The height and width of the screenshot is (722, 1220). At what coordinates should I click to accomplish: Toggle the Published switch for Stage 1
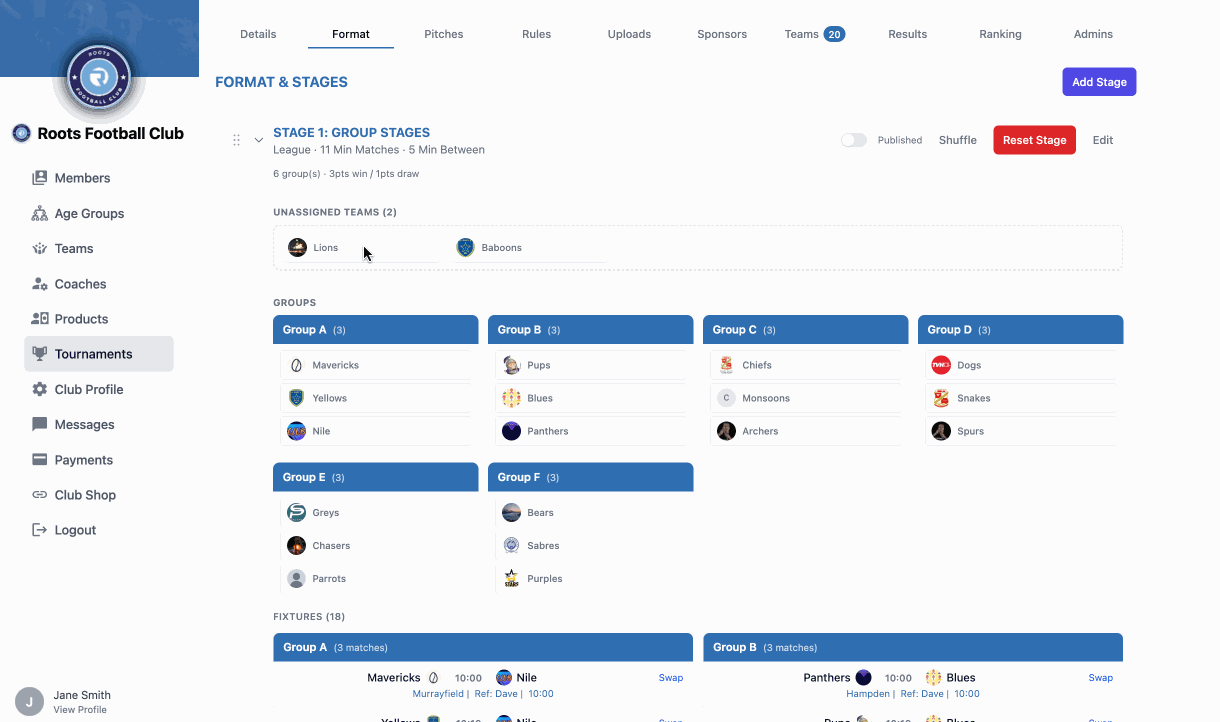coord(854,140)
